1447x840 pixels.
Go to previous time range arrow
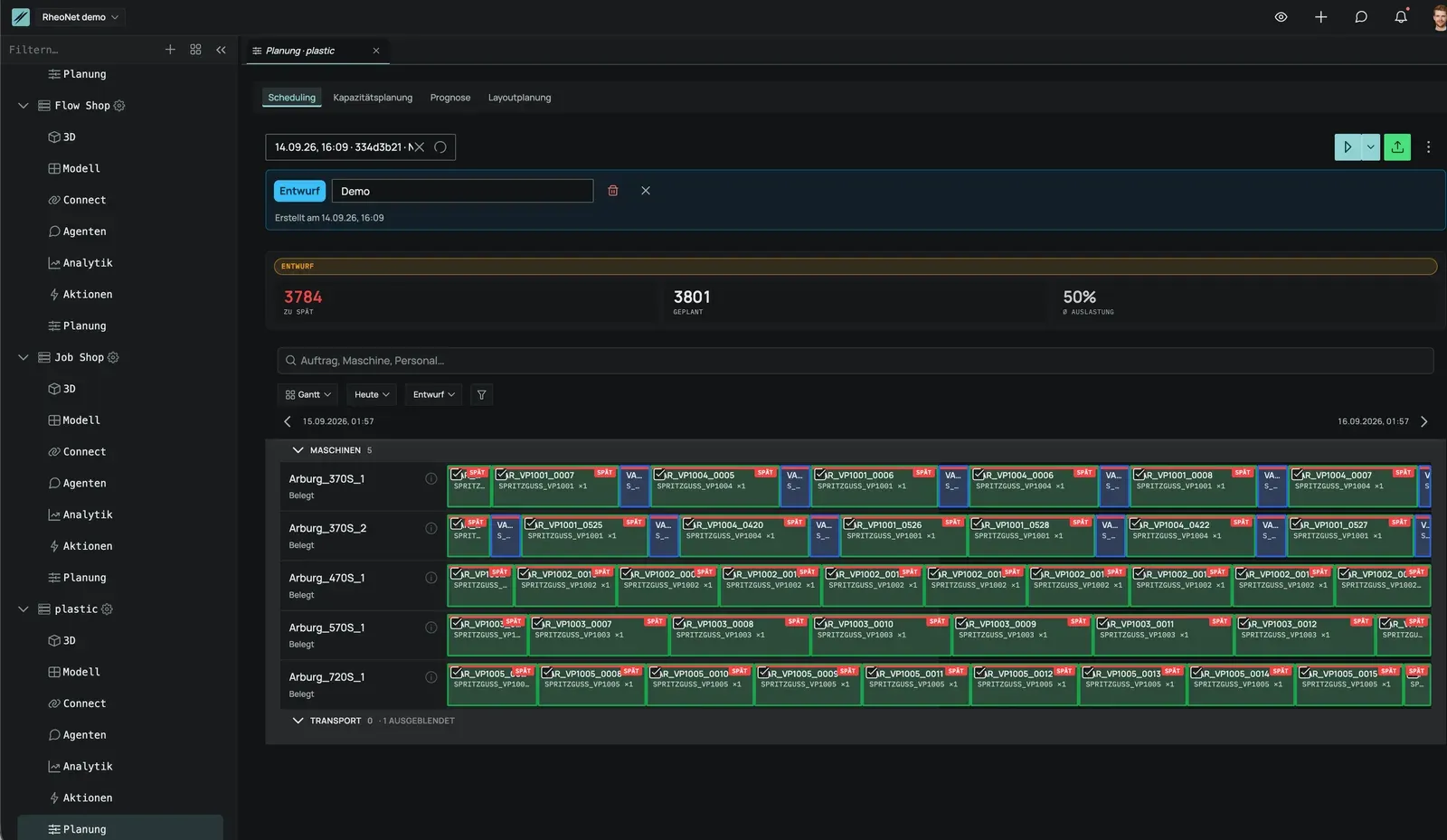click(288, 421)
